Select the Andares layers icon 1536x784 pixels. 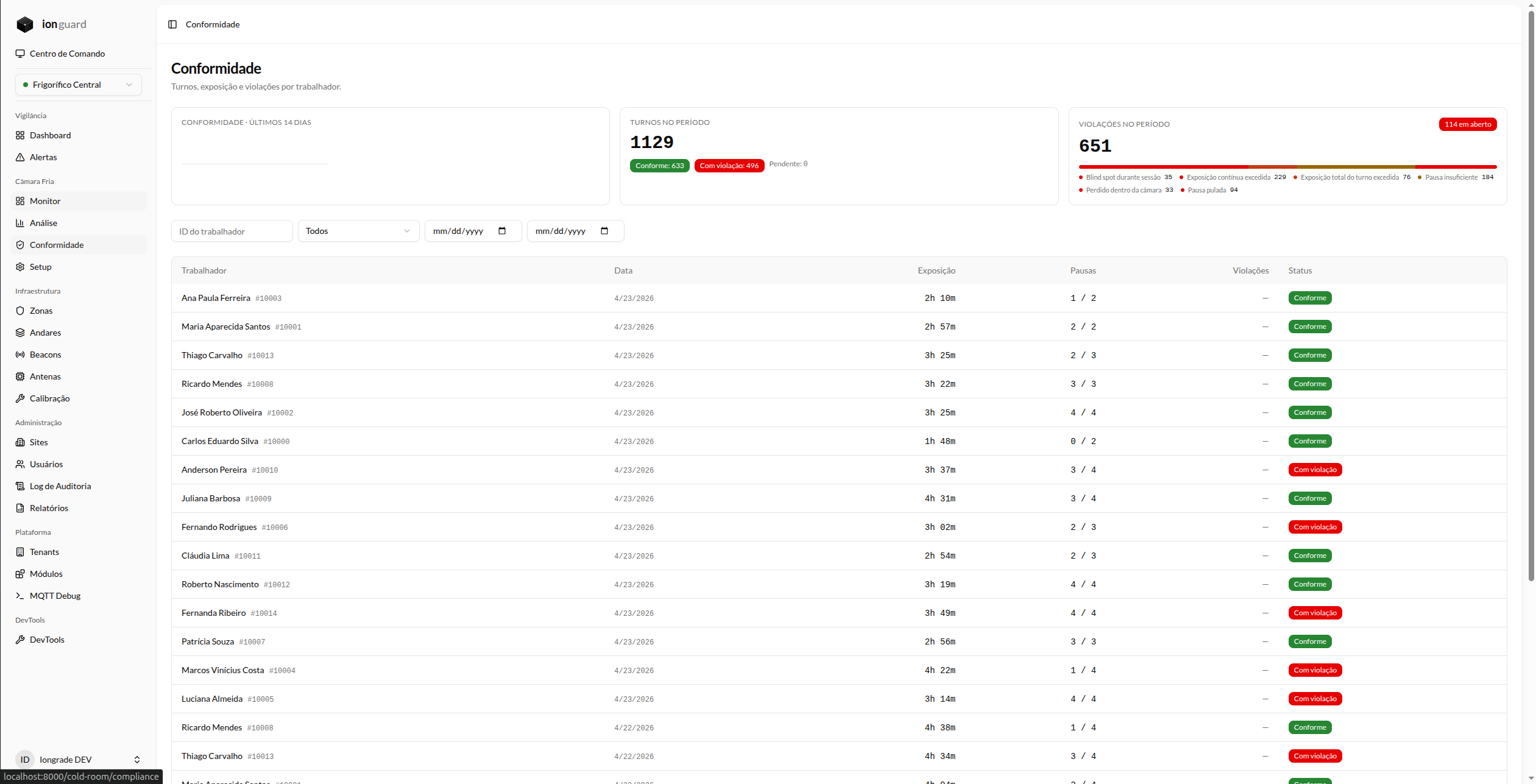(20, 333)
